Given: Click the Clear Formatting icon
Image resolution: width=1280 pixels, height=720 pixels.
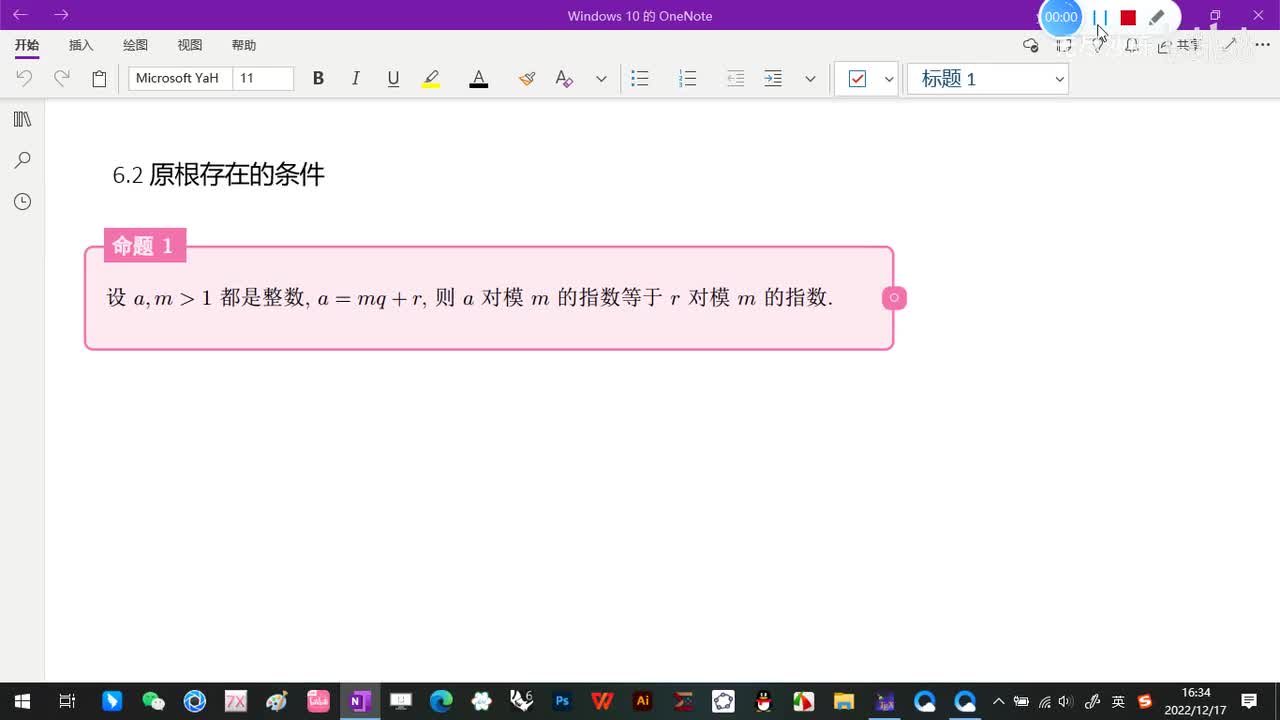Looking at the screenshot, I should click(x=564, y=78).
